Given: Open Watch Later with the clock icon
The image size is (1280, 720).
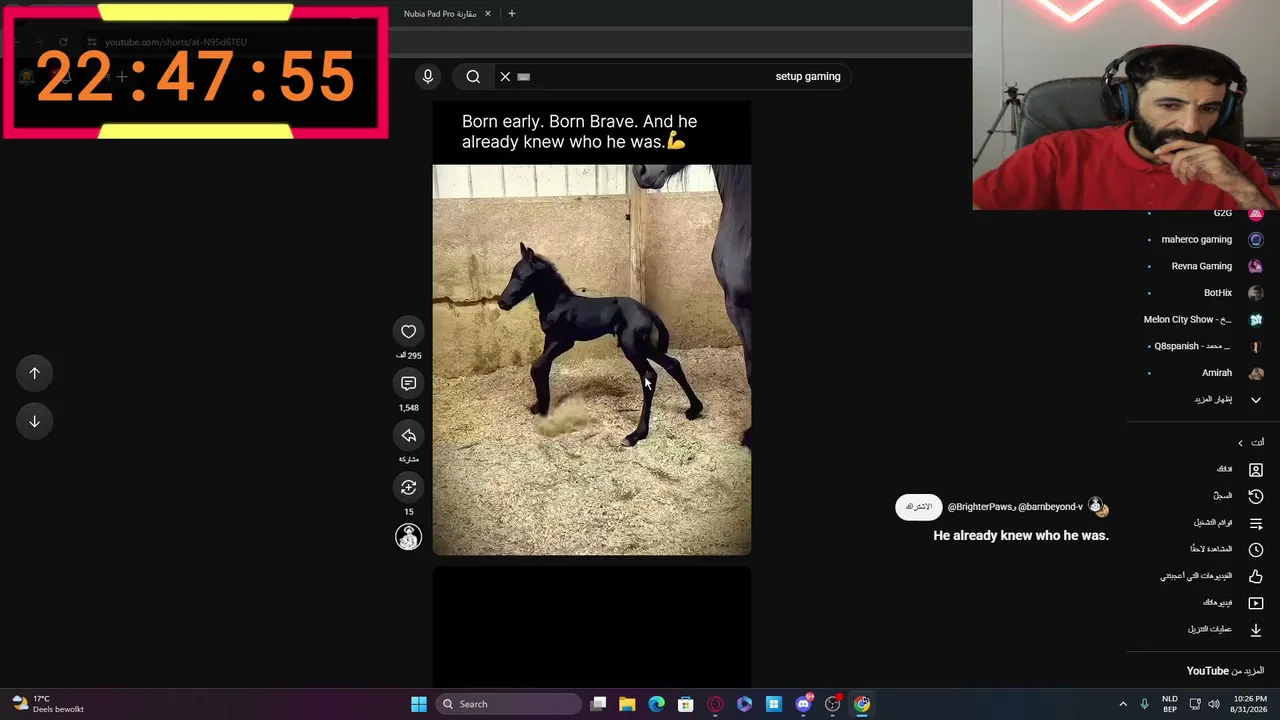Looking at the screenshot, I should tap(1256, 549).
